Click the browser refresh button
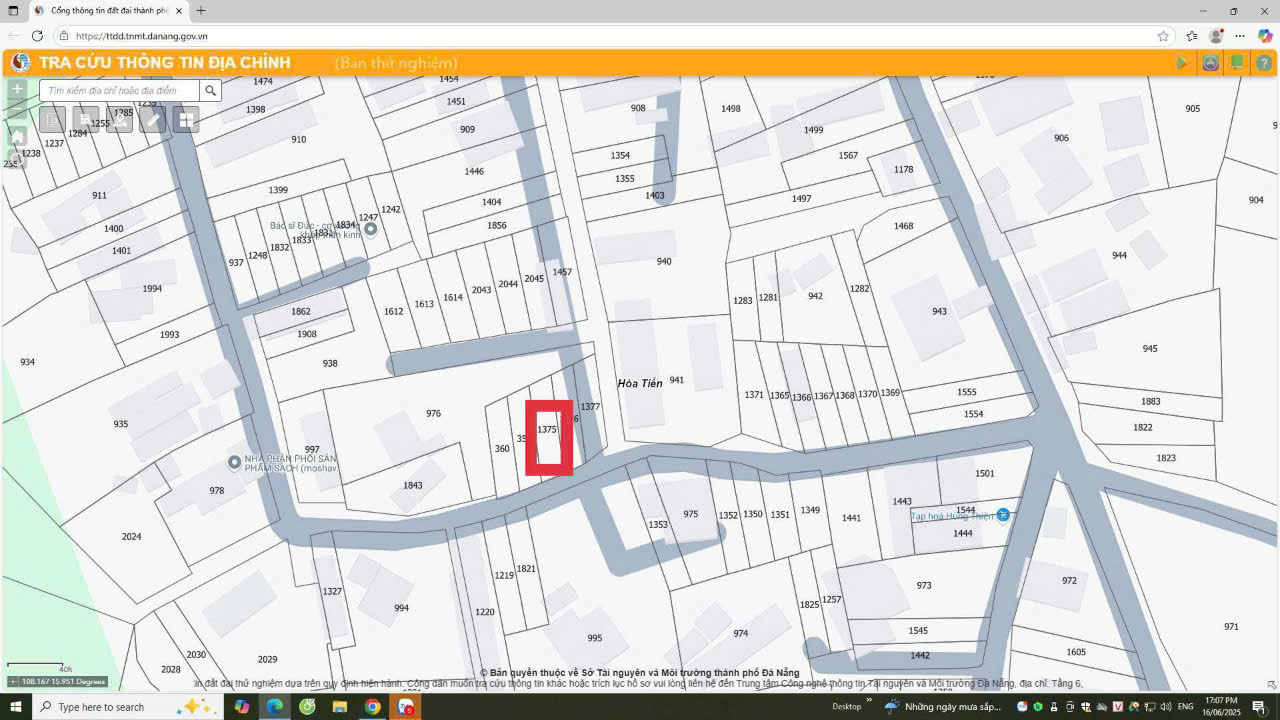Viewport: 1280px width, 720px height. (37, 36)
